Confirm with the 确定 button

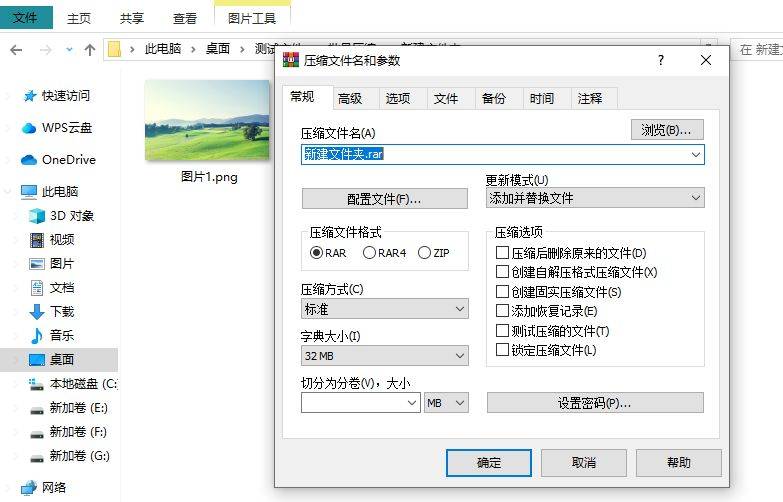(489, 463)
